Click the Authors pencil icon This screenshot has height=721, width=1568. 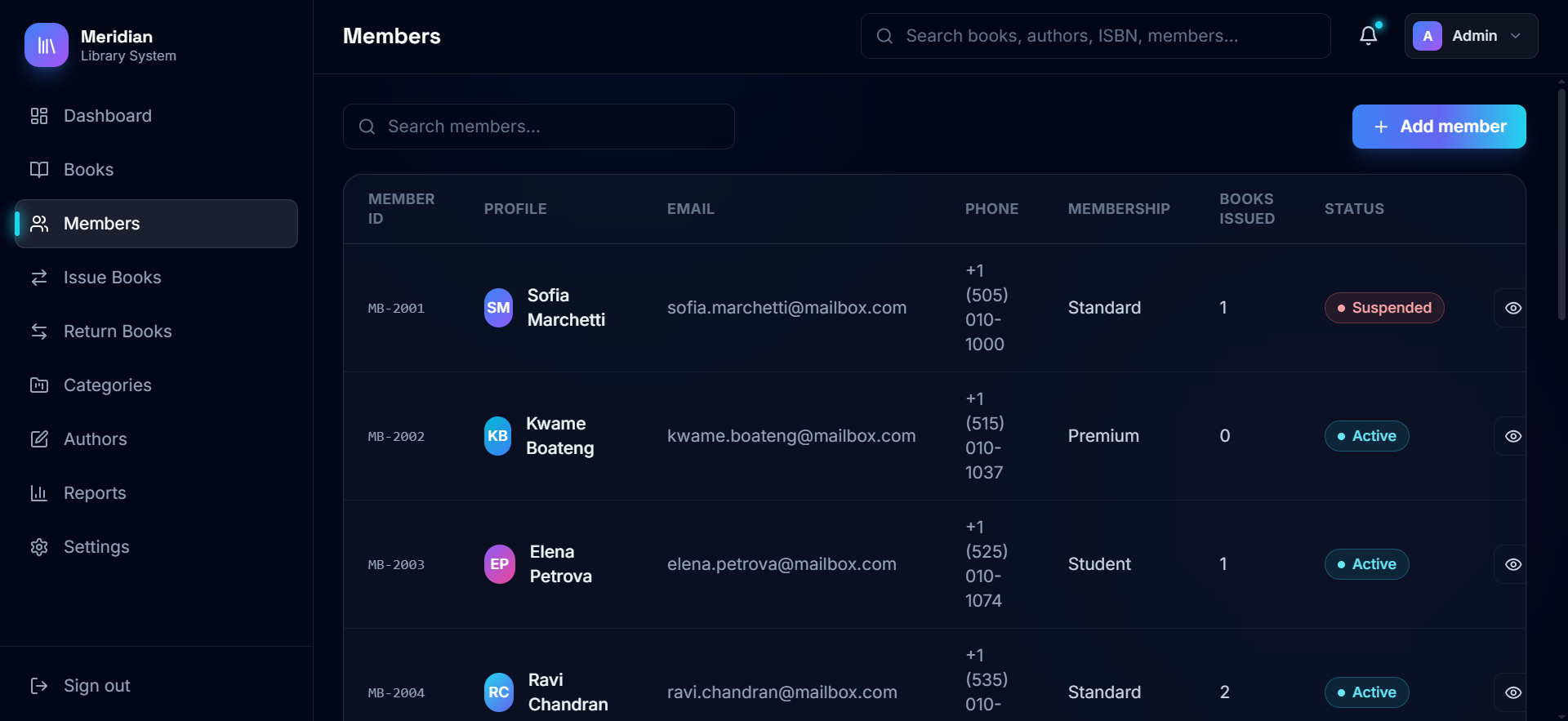[x=39, y=439]
